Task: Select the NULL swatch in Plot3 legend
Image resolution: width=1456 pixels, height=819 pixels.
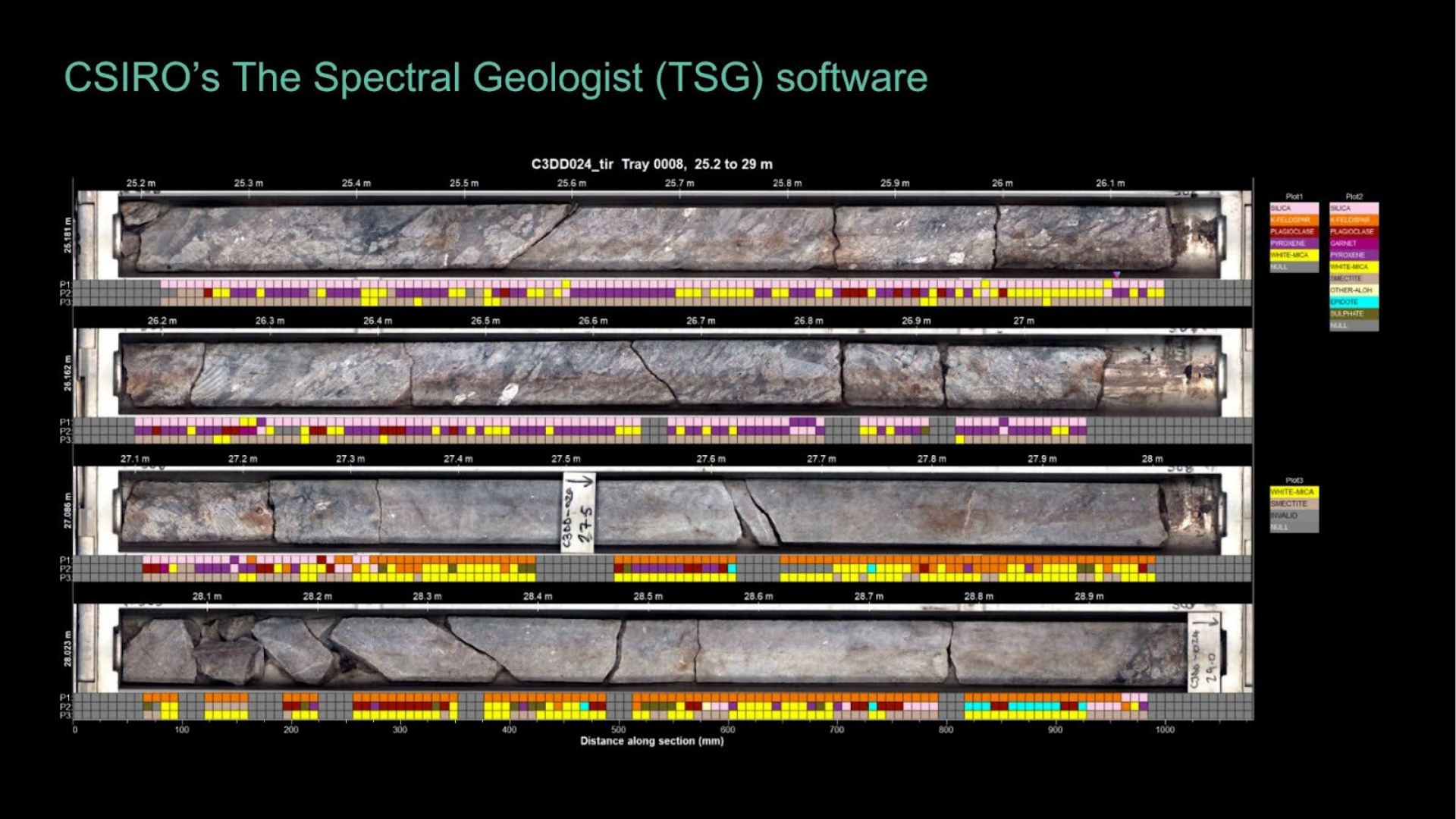Action: tap(1294, 527)
